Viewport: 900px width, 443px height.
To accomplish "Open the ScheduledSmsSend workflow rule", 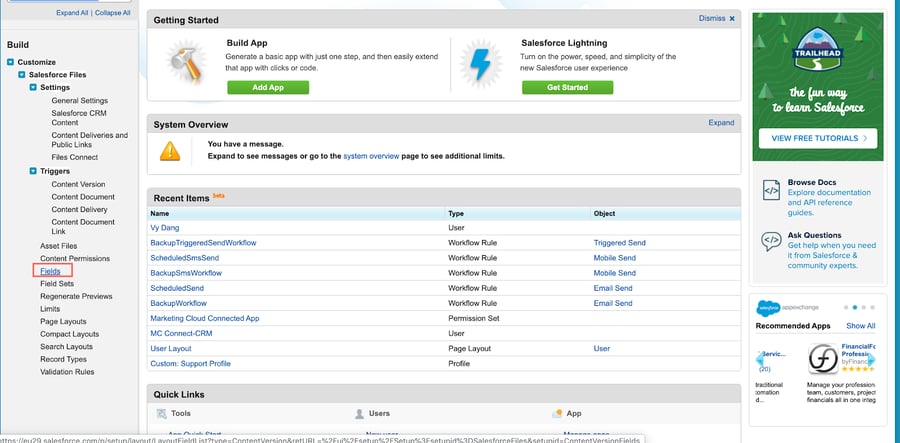I will pos(184,258).
